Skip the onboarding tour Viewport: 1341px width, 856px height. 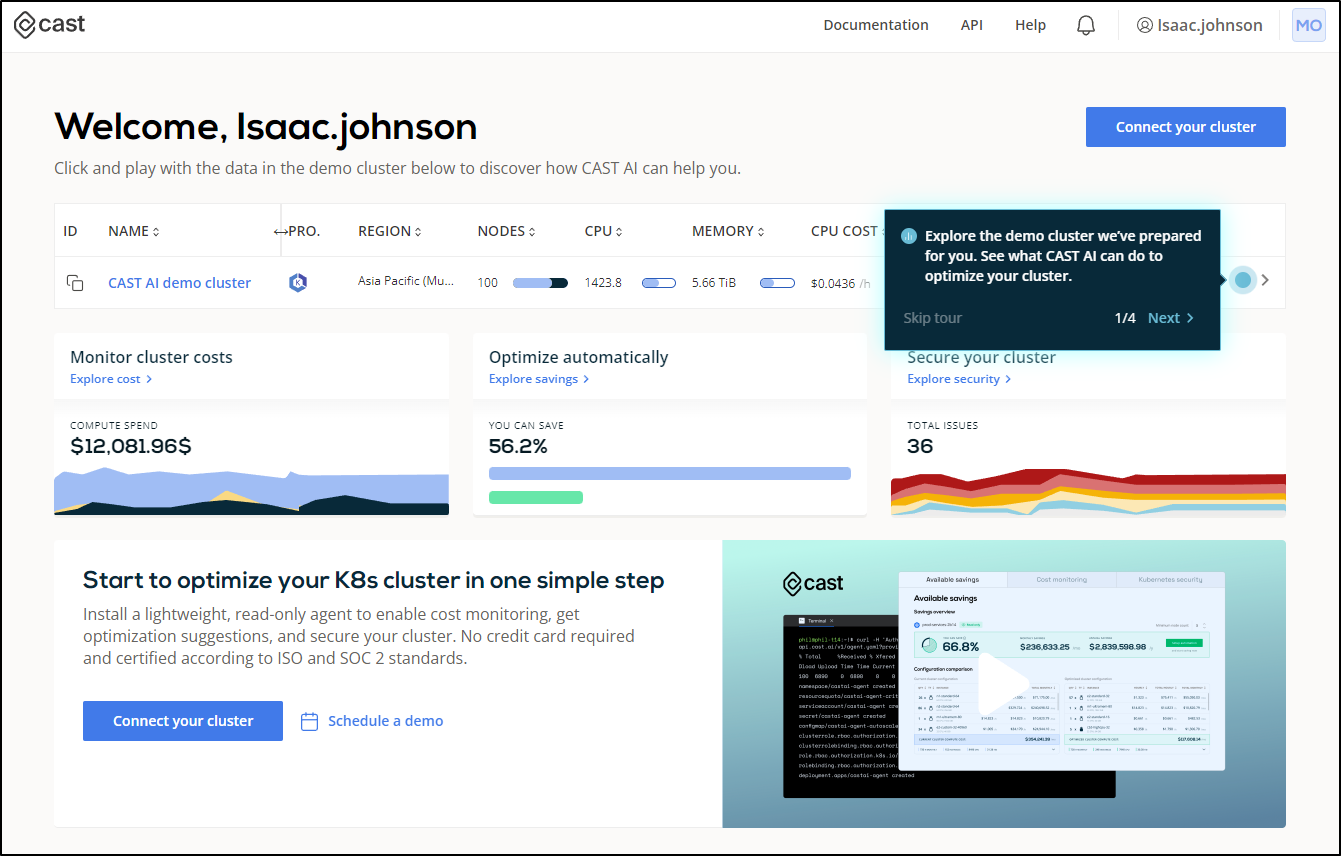[932, 318]
